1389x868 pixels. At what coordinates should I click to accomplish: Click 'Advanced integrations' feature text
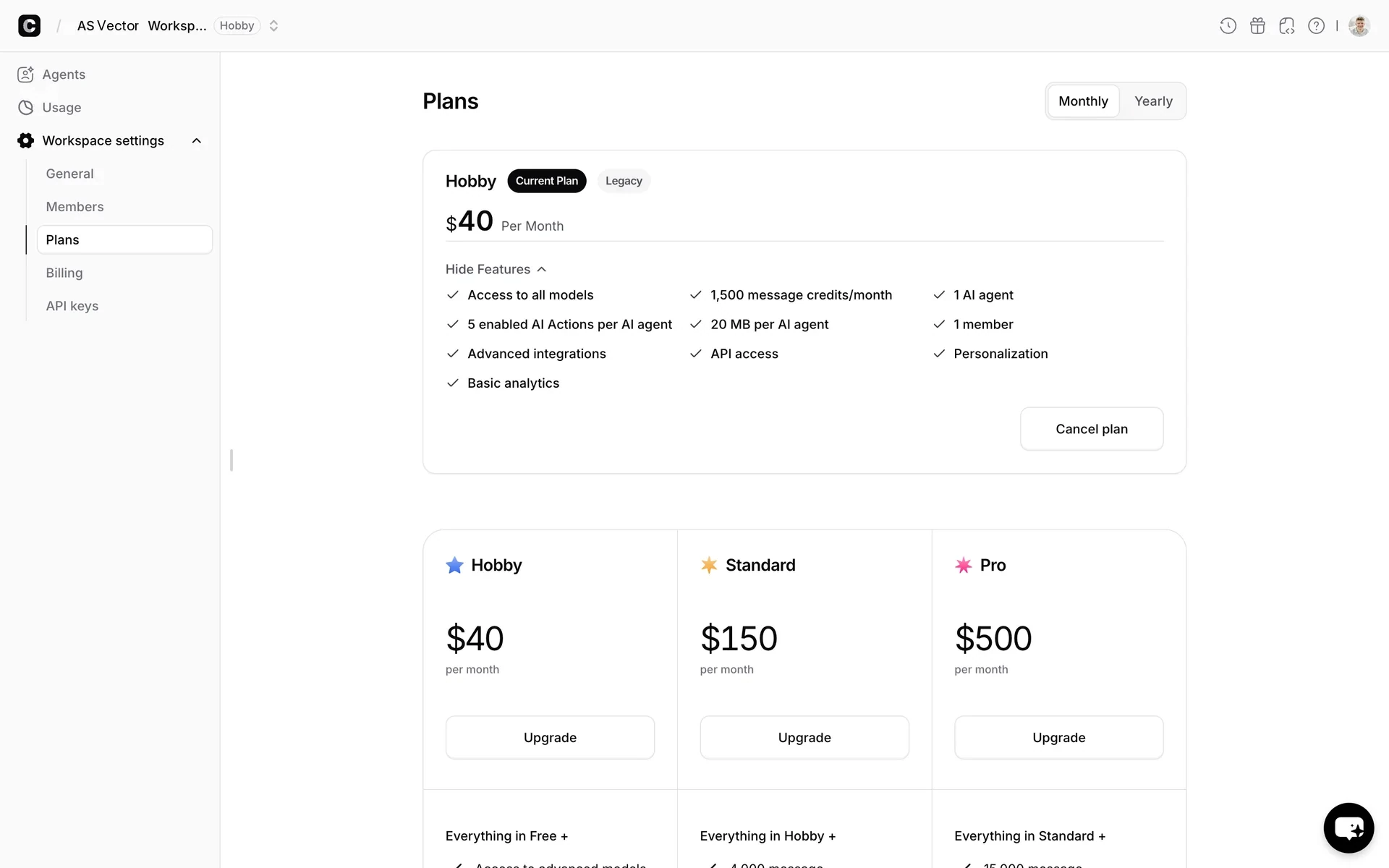coord(537,354)
